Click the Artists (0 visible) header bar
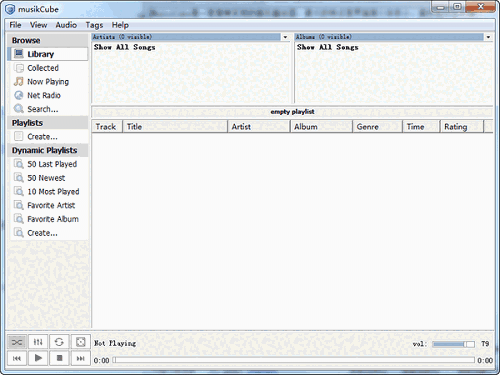 (186, 37)
